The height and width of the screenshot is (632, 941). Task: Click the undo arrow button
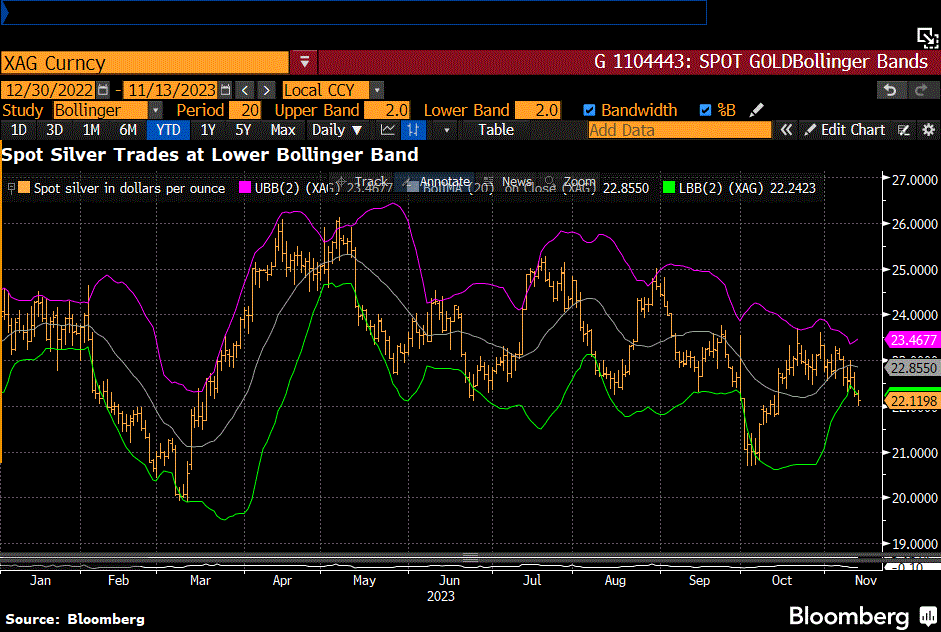(x=890, y=90)
